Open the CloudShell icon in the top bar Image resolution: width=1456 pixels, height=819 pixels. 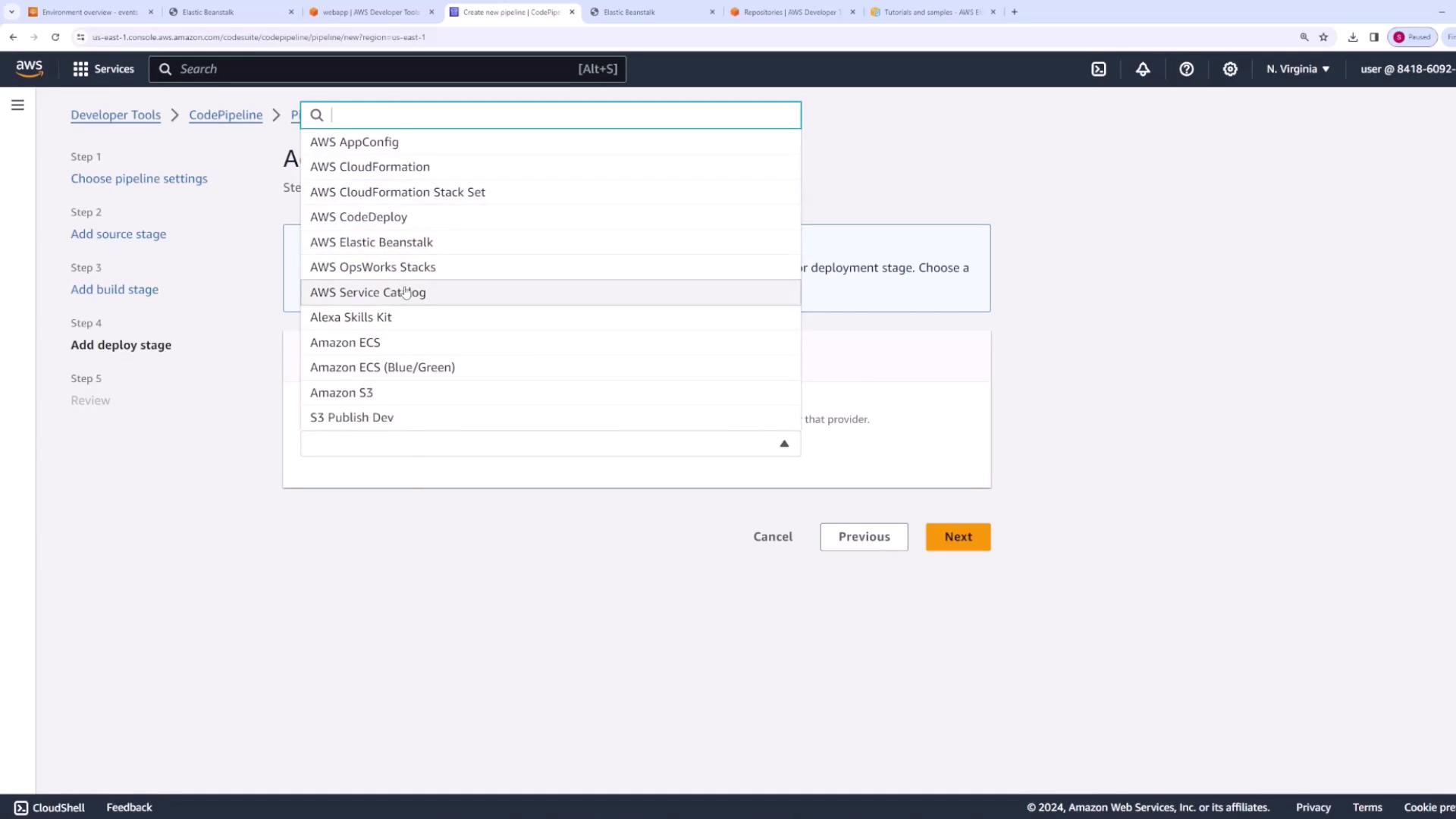point(1099,69)
